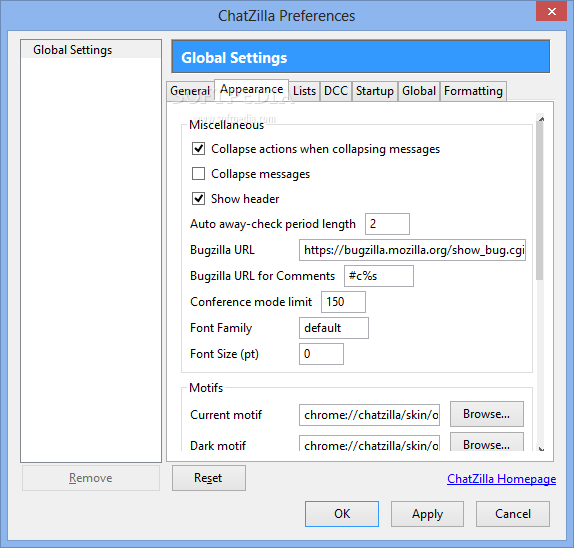Click the Dark motif path field

pos(369,443)
